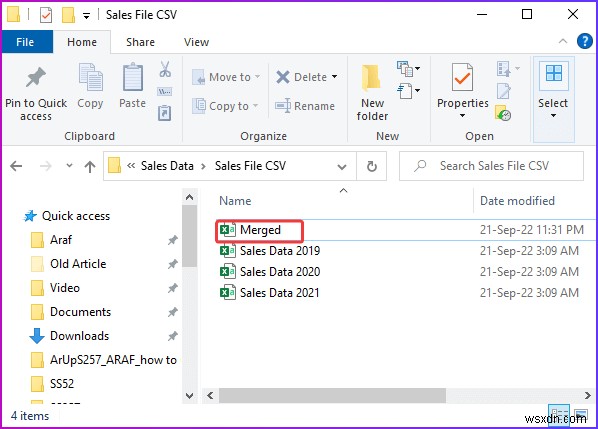
Task: Click the file list scroll right arrow
Action: tap(588, 395)
